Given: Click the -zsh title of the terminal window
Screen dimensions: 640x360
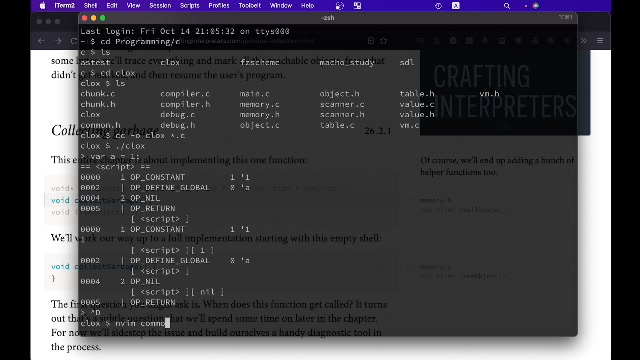Looking at the screenshot, I should 328,18.
